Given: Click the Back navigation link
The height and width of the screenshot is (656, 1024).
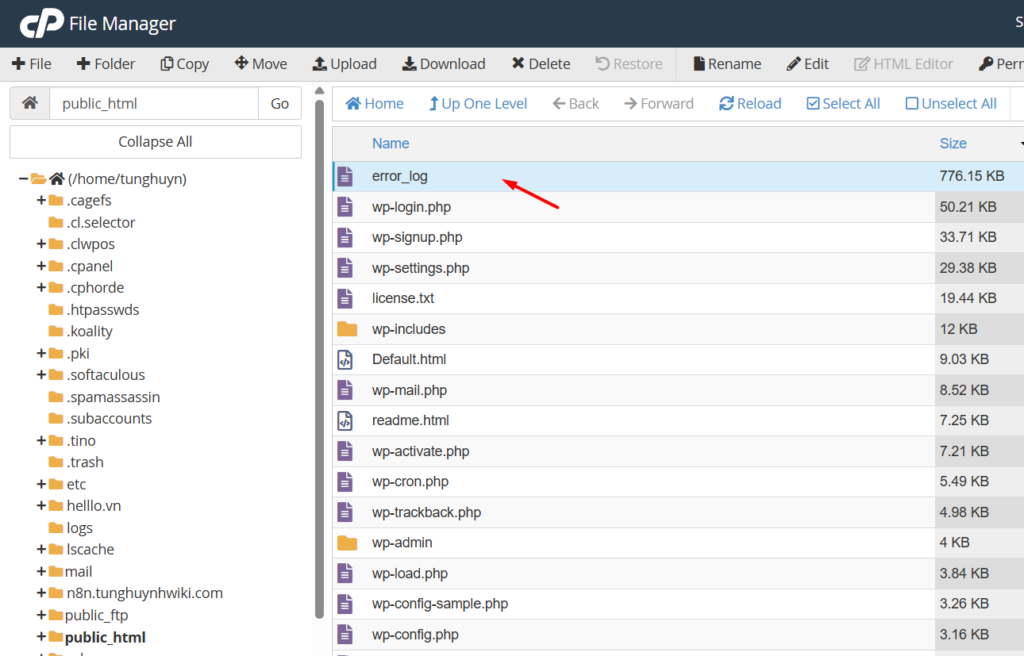Looking at the screenshot, I should click(x=576, y=103).
